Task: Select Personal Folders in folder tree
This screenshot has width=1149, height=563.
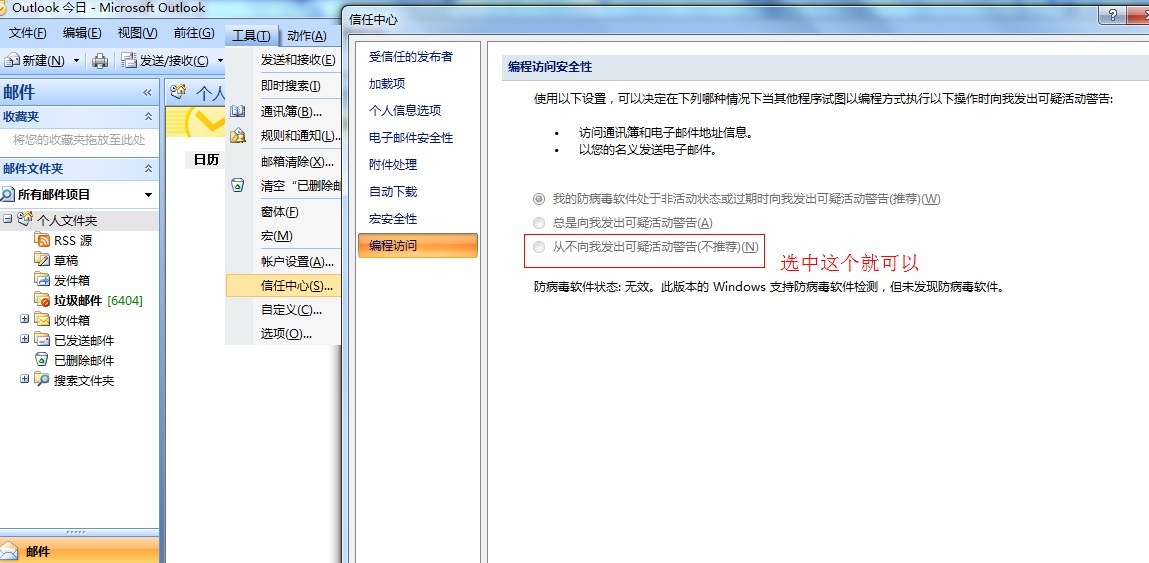Action: coord(67,220)
